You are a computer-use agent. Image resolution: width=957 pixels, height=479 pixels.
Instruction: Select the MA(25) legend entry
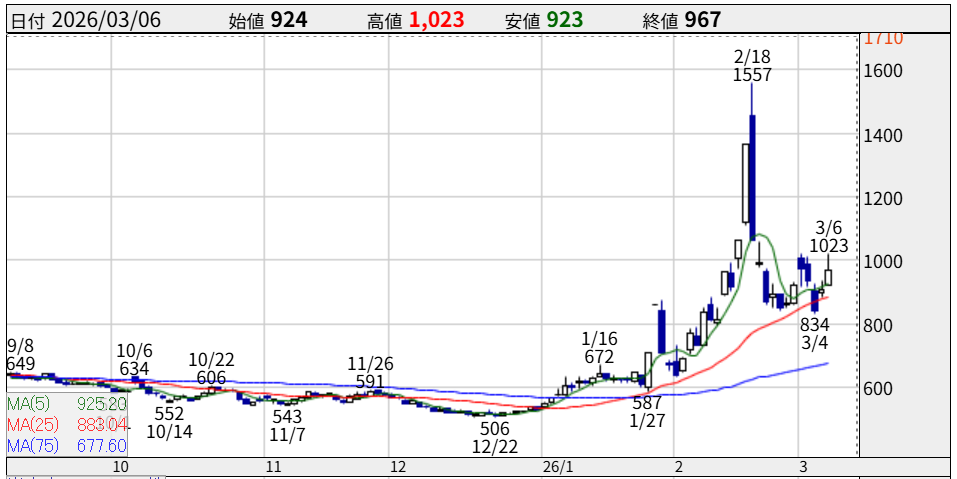[x=66, y=425]
